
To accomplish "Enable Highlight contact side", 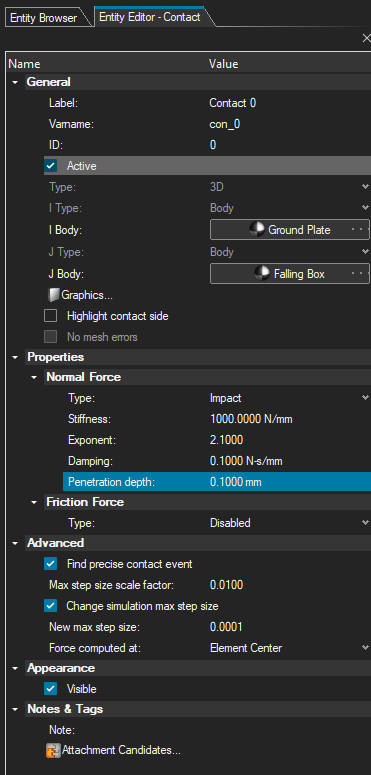I will tap(50, 316).
